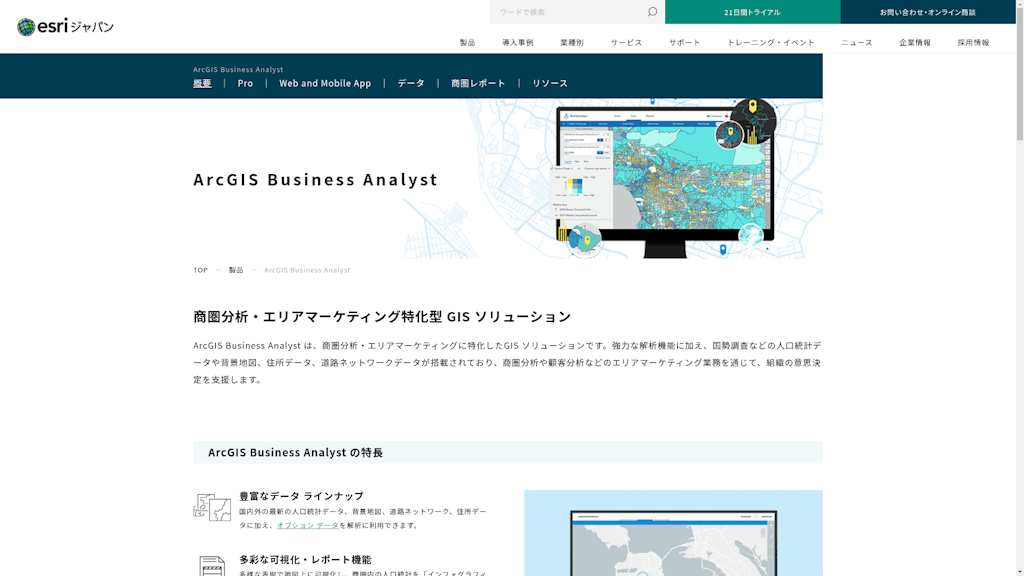Open the 製品 menu
This screenshot has height=576, width=1024.
click(467, 43)
